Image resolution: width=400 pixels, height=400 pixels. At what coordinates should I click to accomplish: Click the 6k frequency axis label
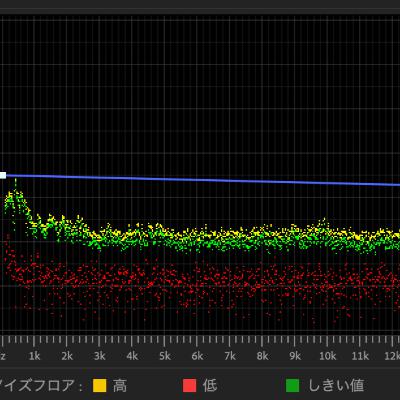point(197,356)
